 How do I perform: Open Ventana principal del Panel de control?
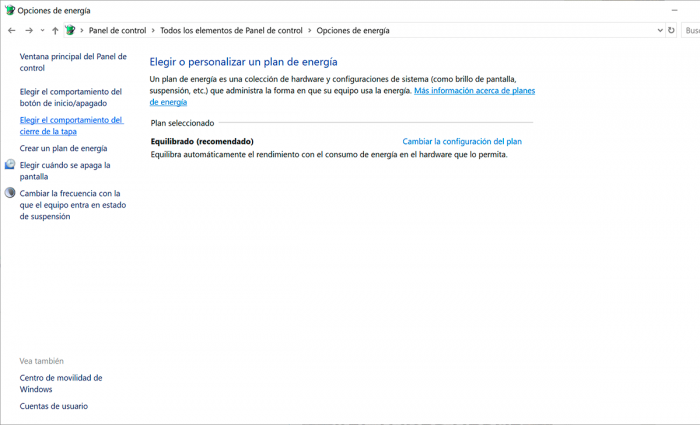(73, 62)
